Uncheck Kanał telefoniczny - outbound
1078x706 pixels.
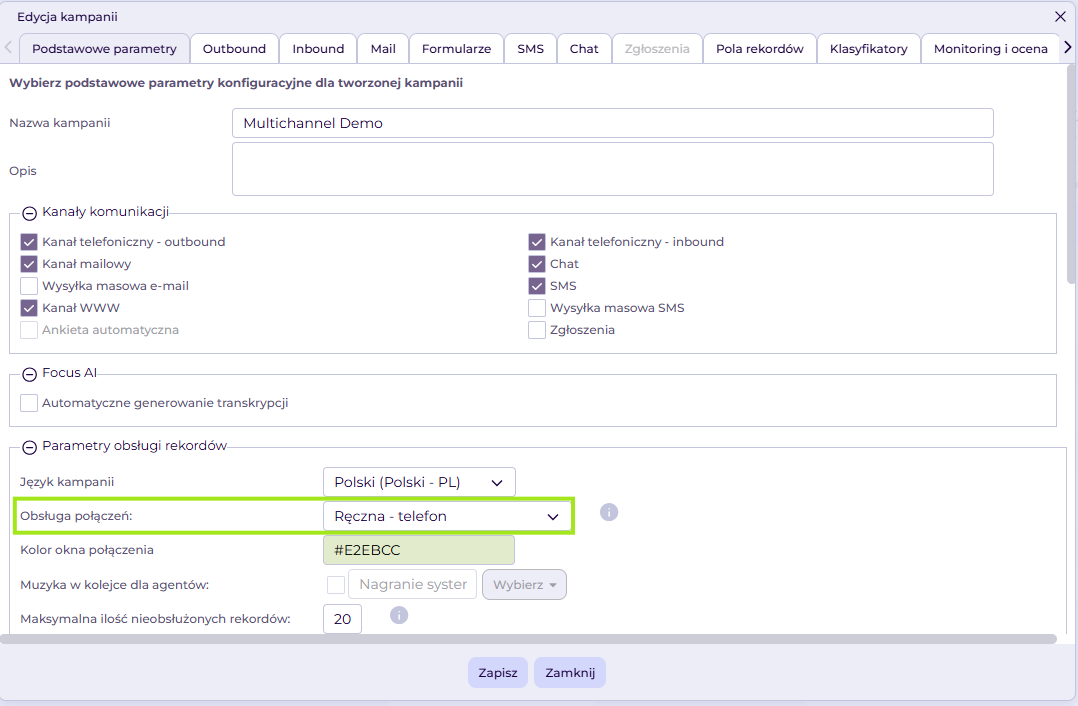tap(29, 242)
